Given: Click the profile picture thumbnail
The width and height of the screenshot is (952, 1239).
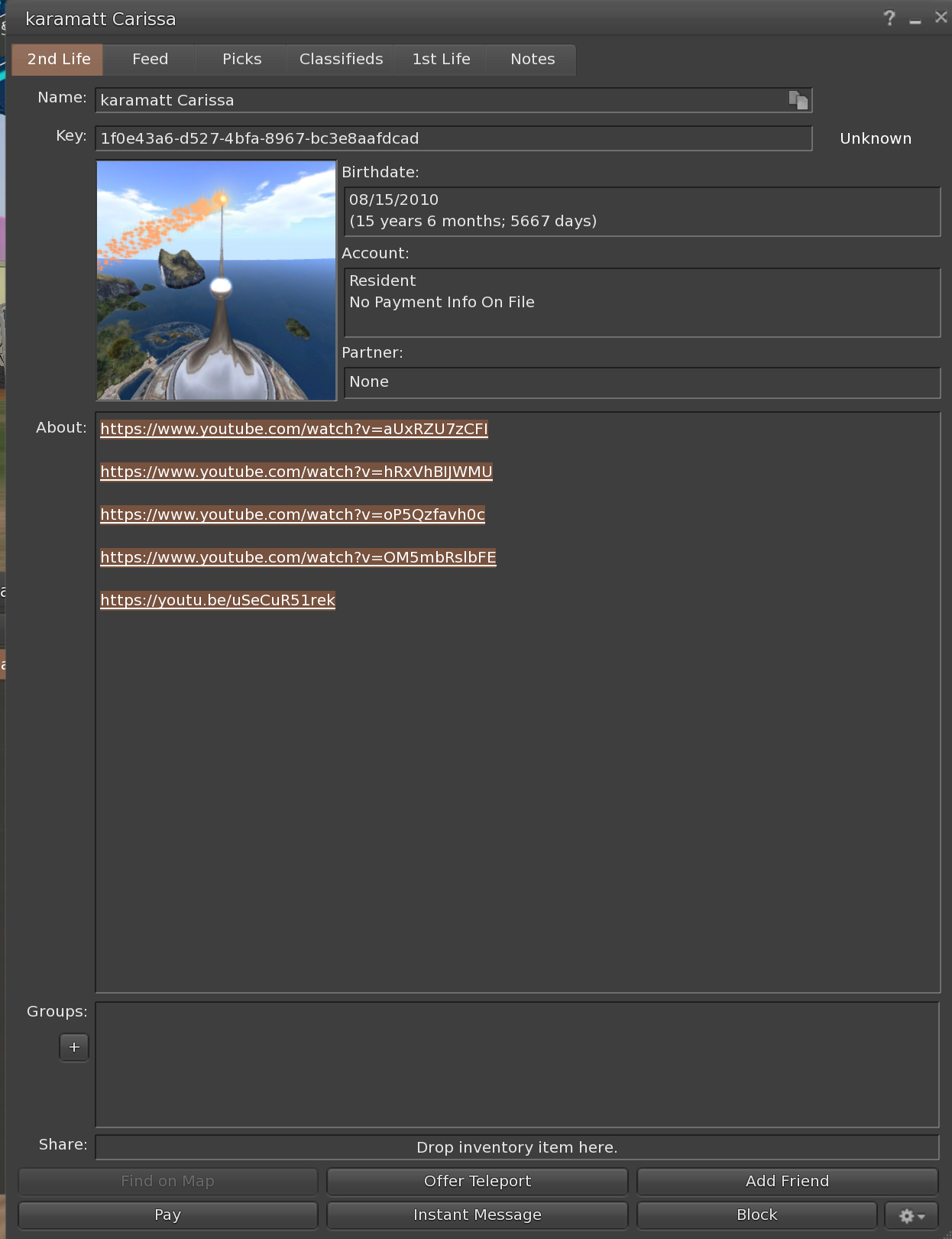Looking at the screenshot, I should coord(216,281).
